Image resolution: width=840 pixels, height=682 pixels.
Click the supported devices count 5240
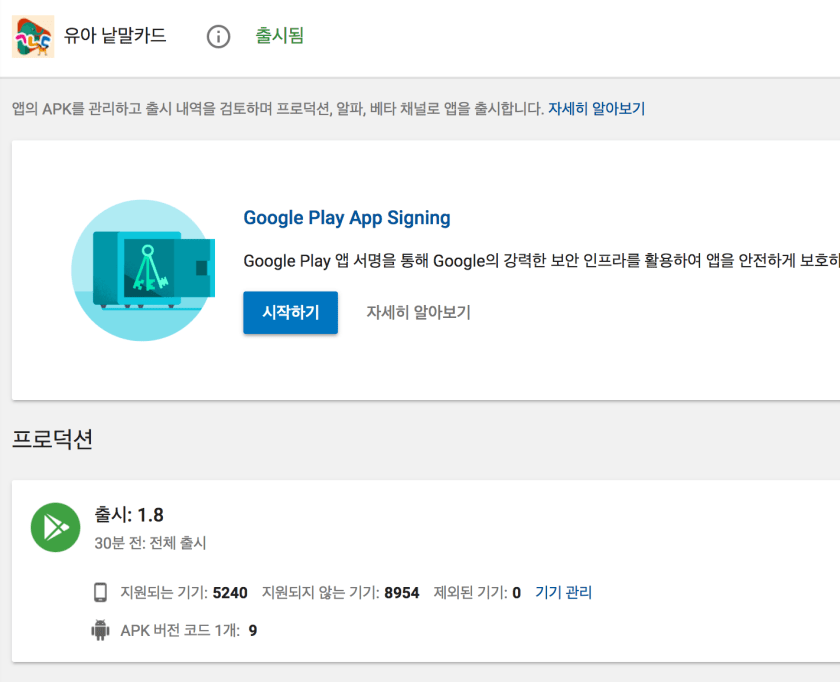tap(230, 593)
